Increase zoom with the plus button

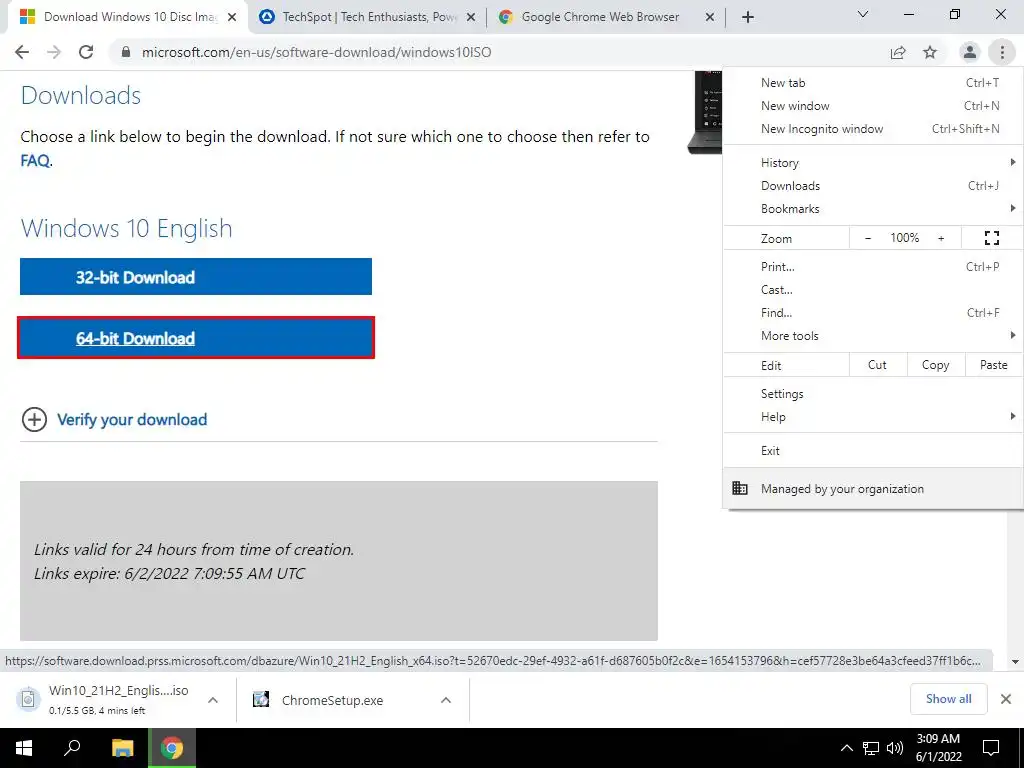(941, 238)
